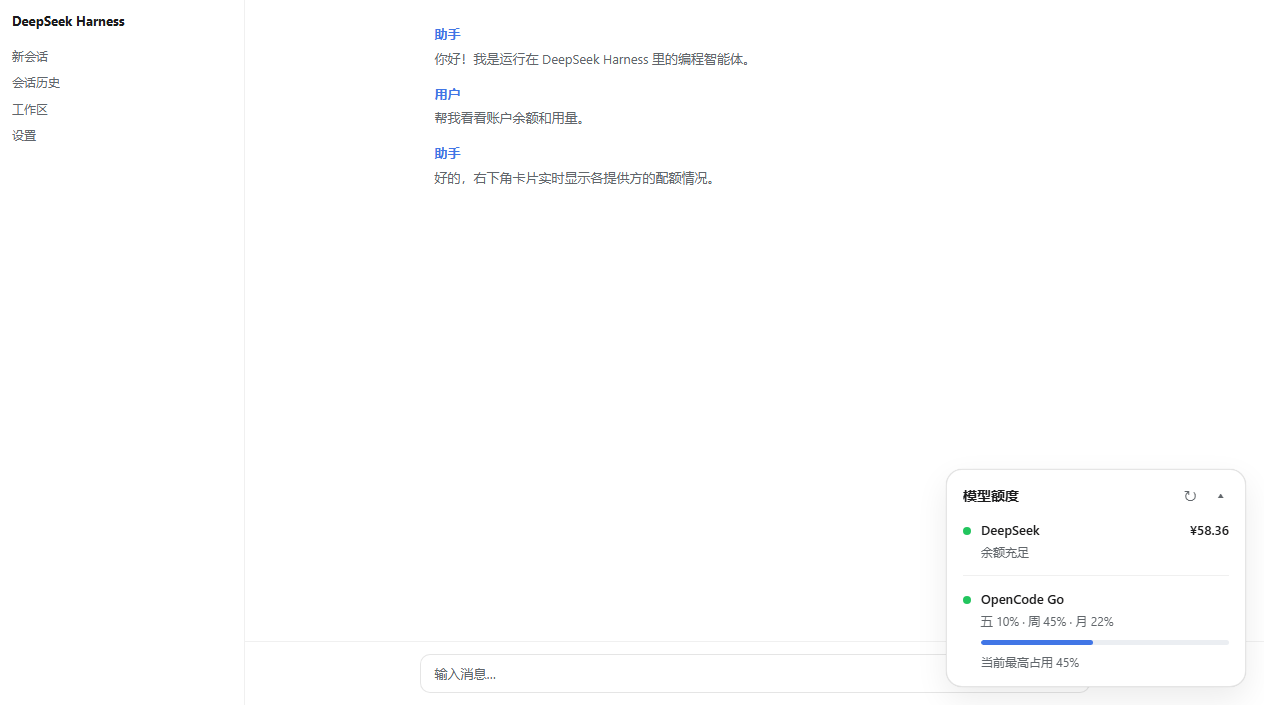1264x705 pixels.
Task: Click the reply 好的，右下角卡片实时显示各提供方的配额情况。
Action: [576, 178]
